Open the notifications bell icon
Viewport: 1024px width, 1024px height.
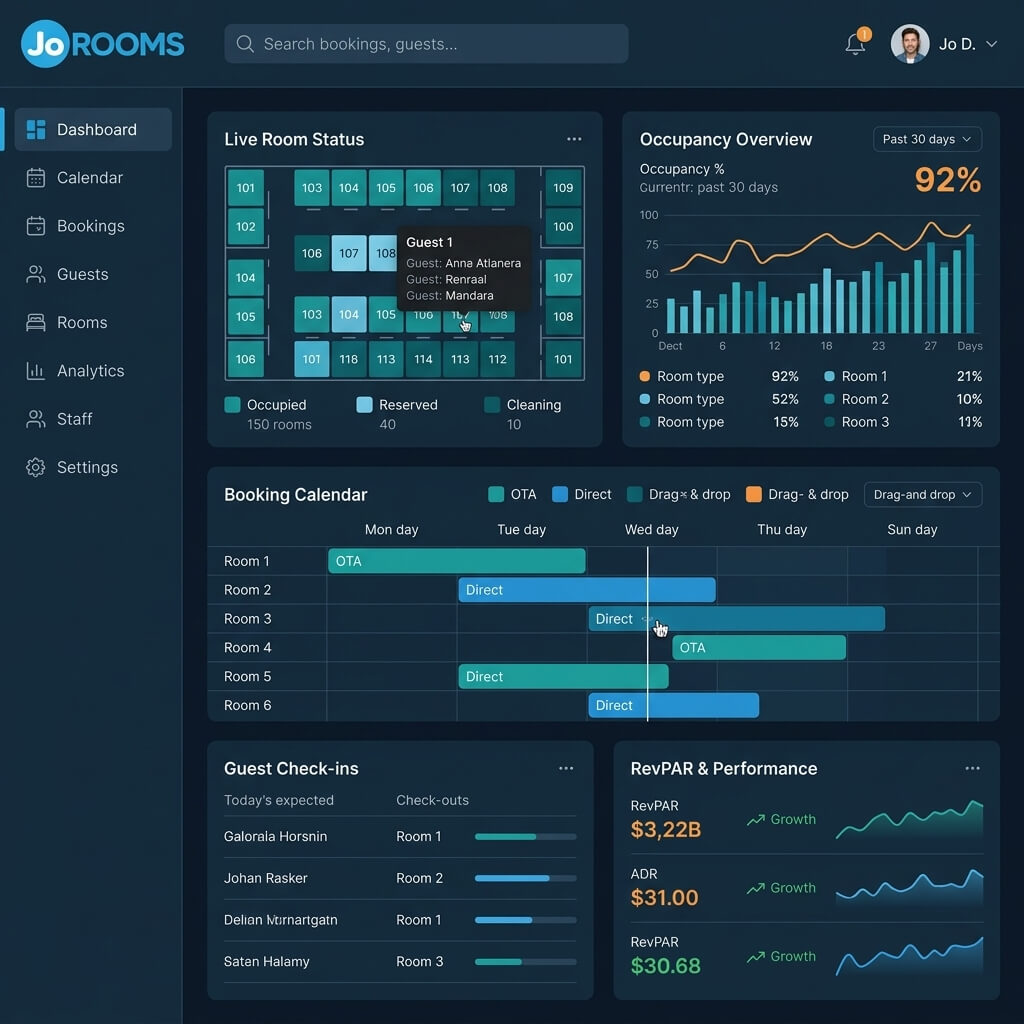point(855,44)
